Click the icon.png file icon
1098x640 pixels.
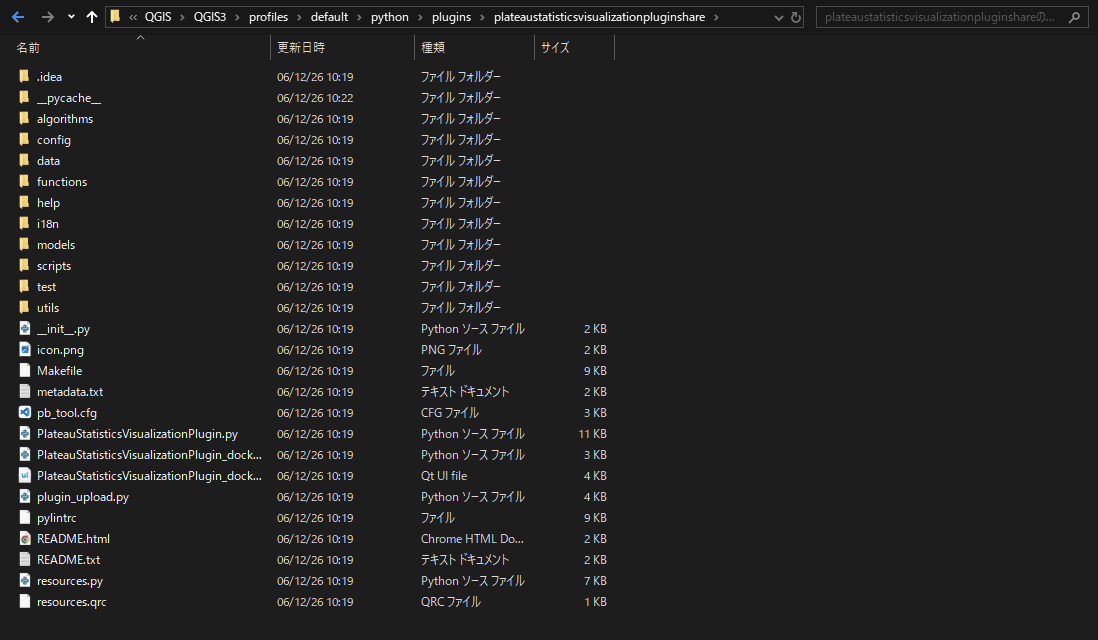tap(25, 350)
